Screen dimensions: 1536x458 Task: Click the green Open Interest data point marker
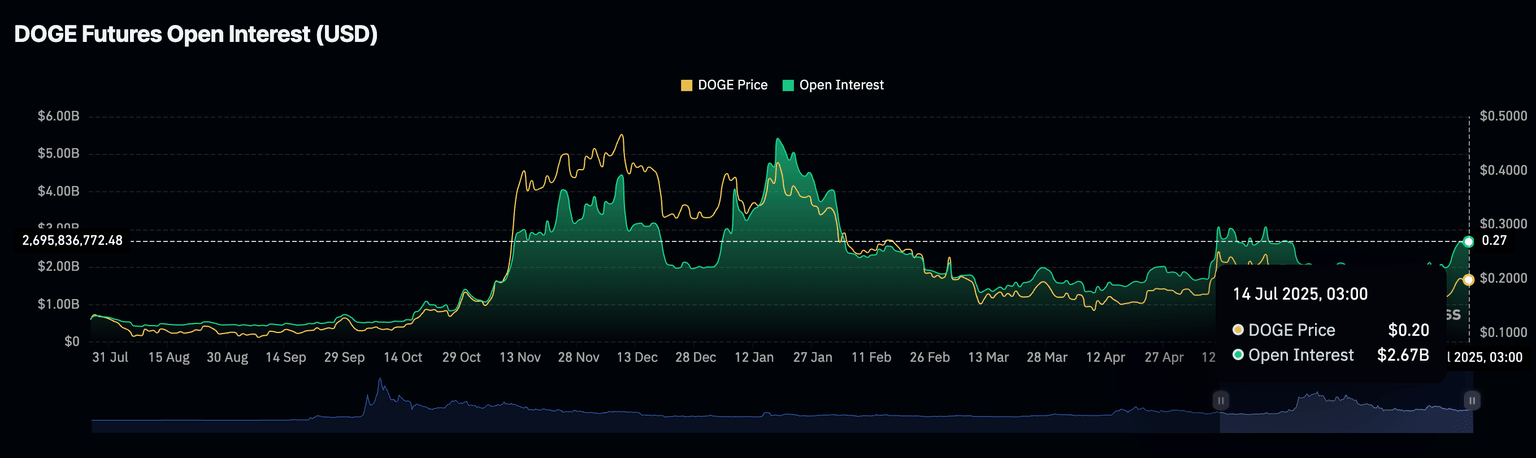(x=1468, y=241)
